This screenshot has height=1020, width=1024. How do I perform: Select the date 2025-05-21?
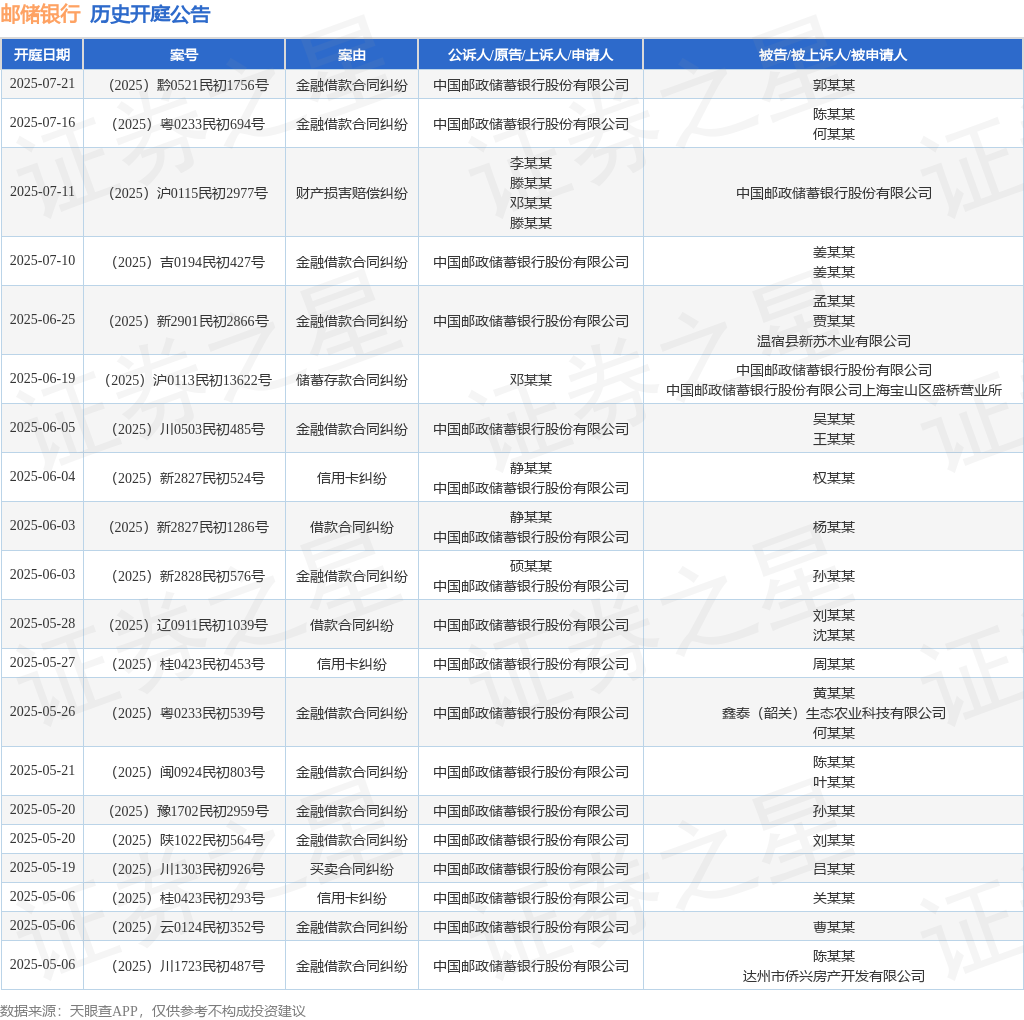[42, 770]
